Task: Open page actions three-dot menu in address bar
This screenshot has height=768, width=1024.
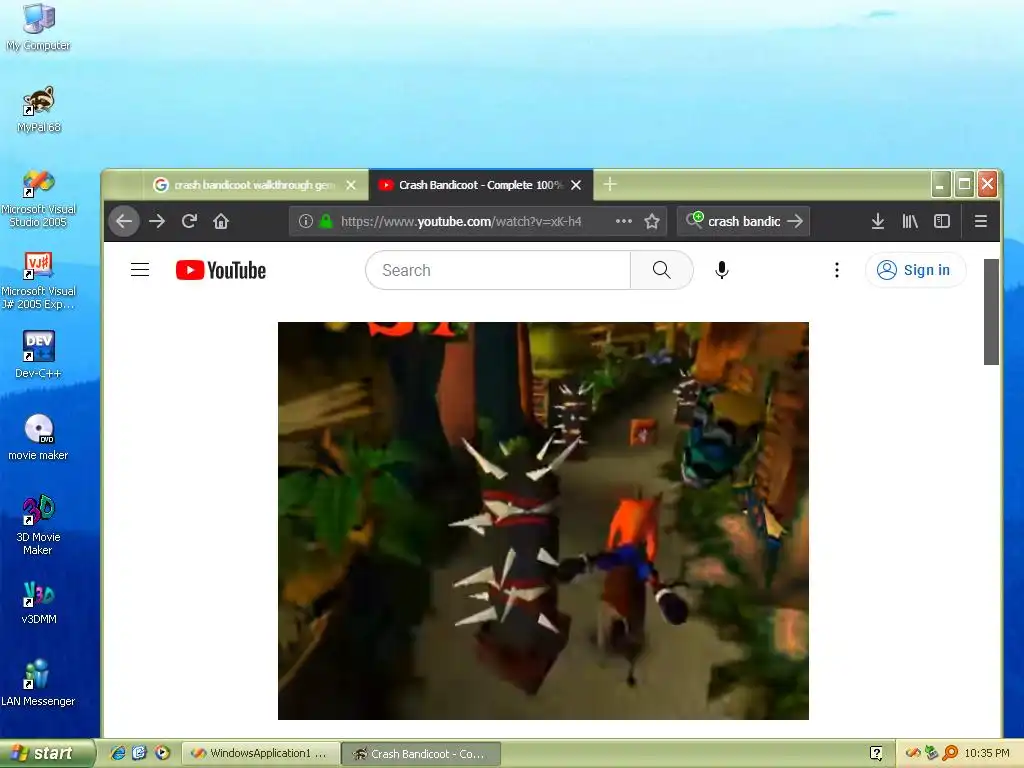Action: pos(624,221)
